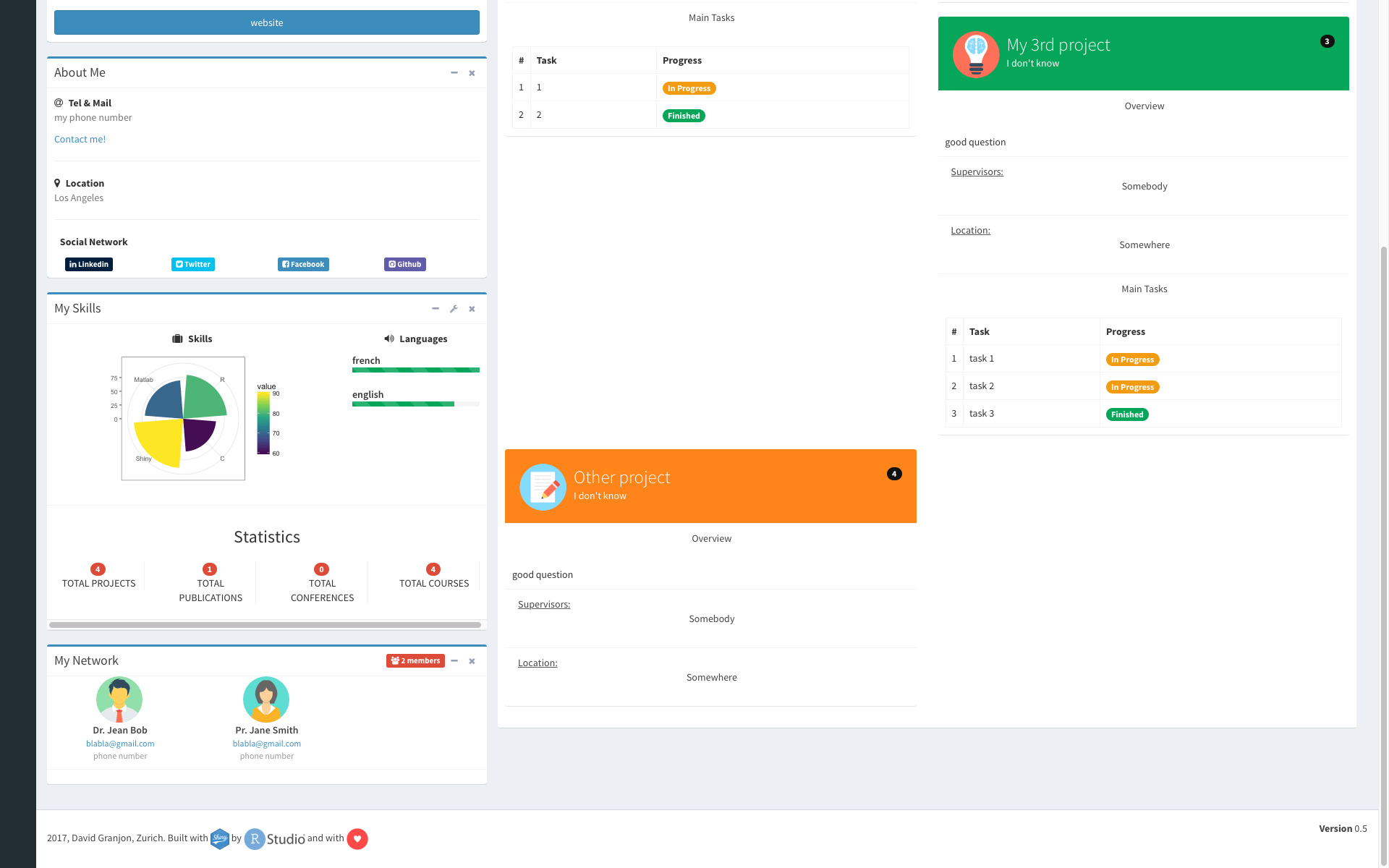Click the Twitter social badge
Screen dimensions: 1389x868
pos(193,264)
